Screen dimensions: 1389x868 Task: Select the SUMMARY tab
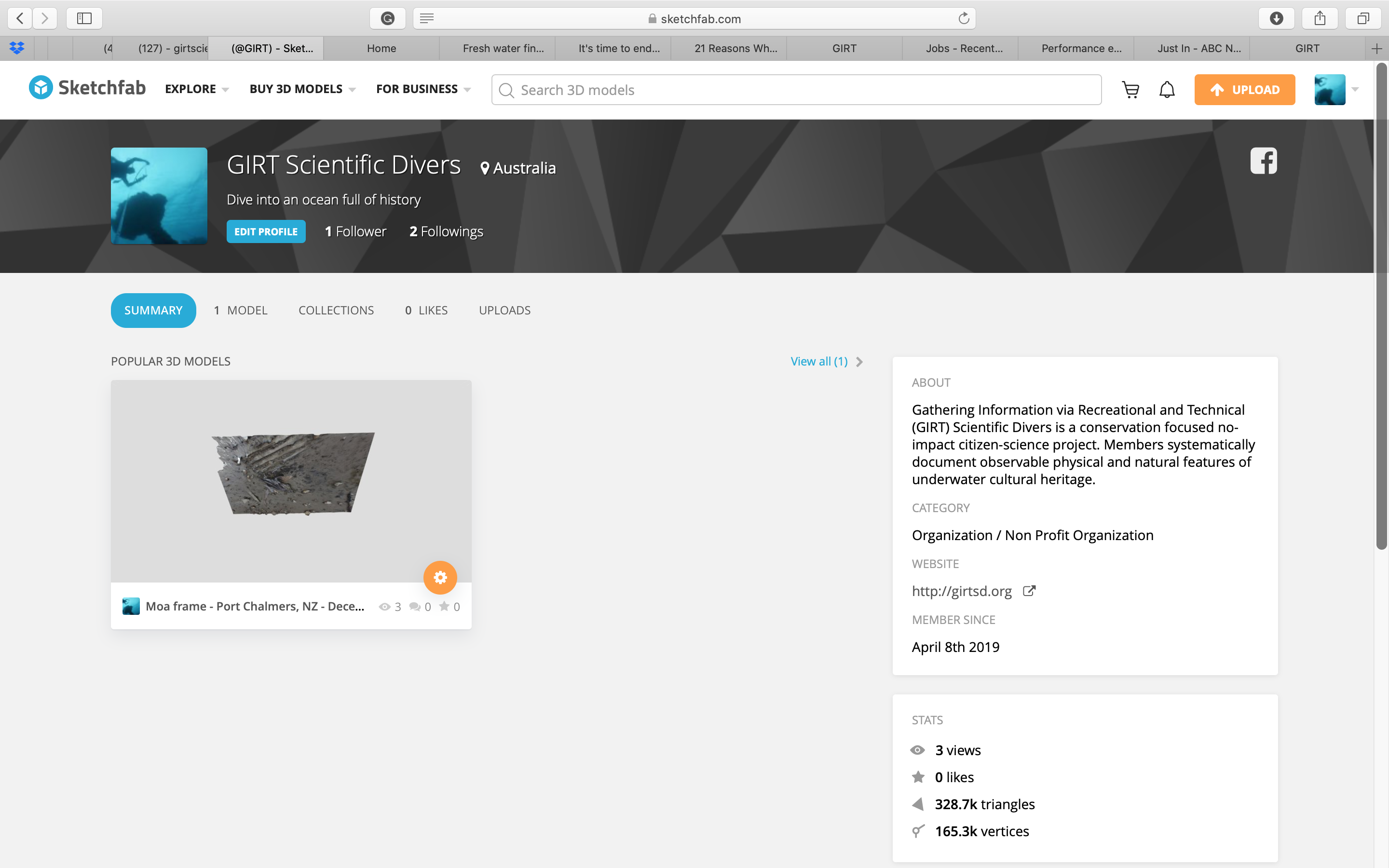(153, 311)
